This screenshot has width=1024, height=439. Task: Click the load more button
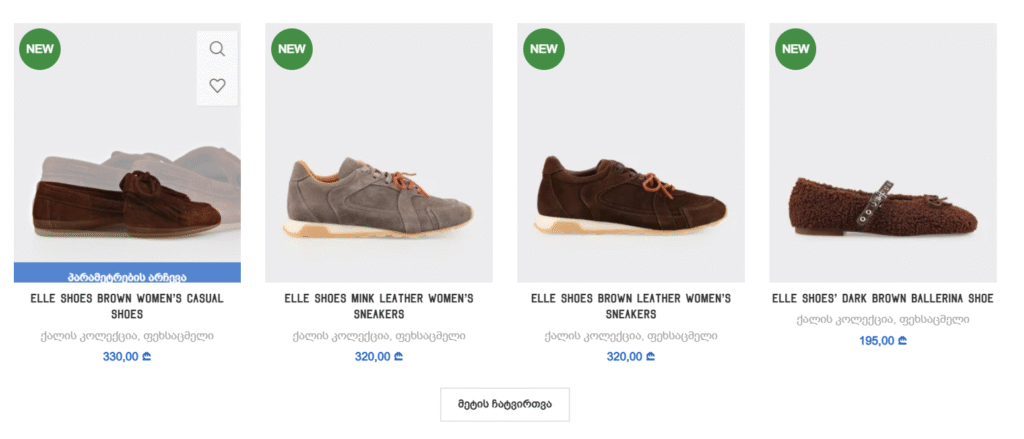click(x=504, y=404)
